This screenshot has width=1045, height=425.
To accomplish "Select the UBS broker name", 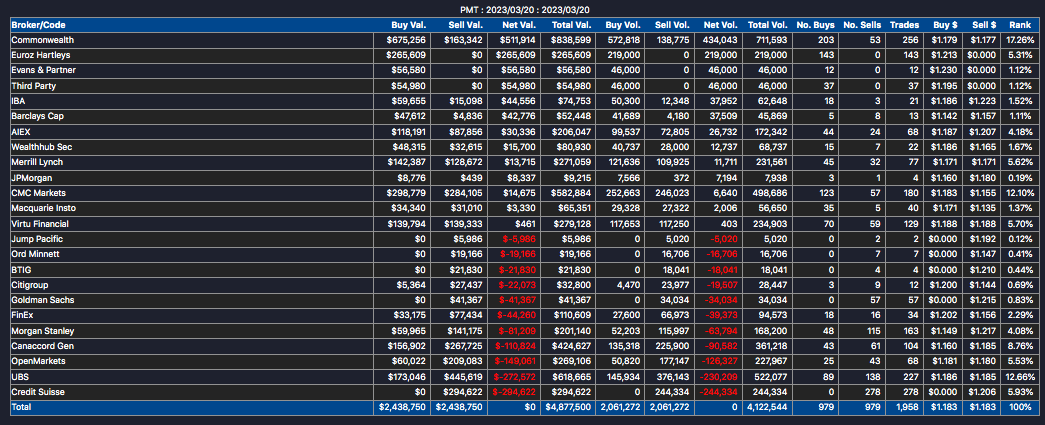I will [19, 377].
